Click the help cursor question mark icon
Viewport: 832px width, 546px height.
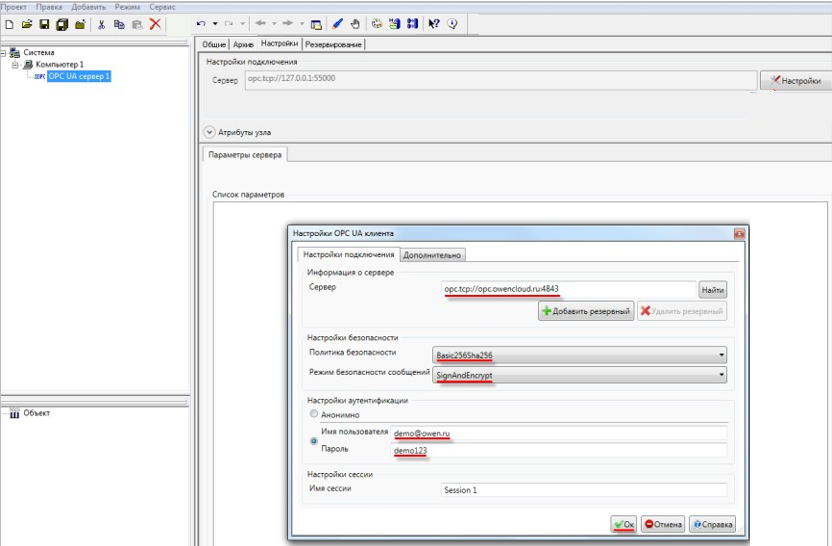(x=434, y=24)
